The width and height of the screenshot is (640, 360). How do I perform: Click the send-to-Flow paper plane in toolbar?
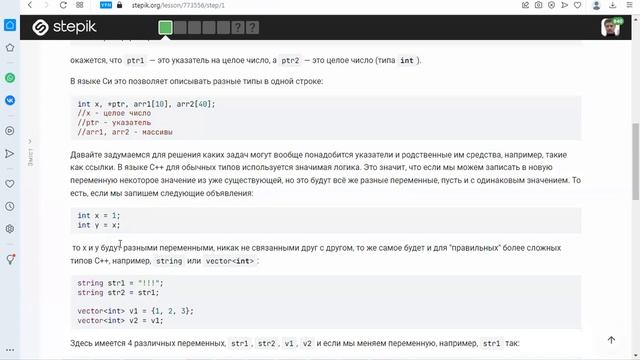pos(564,5)
